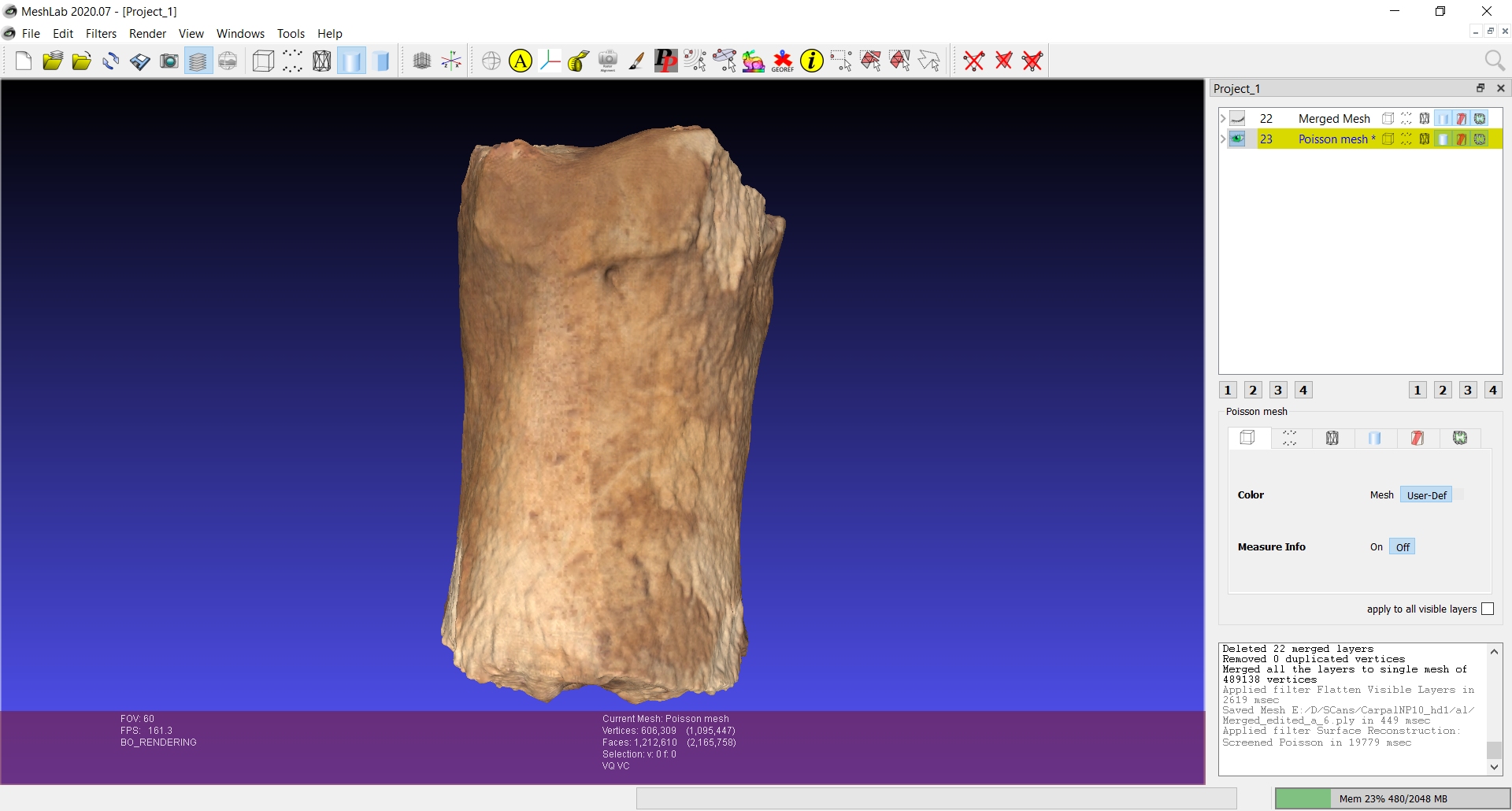The height and width of the screenshot is (811, 1512).
Task: Click the Trackball globe icon
Action: click(x=491, y=61)
